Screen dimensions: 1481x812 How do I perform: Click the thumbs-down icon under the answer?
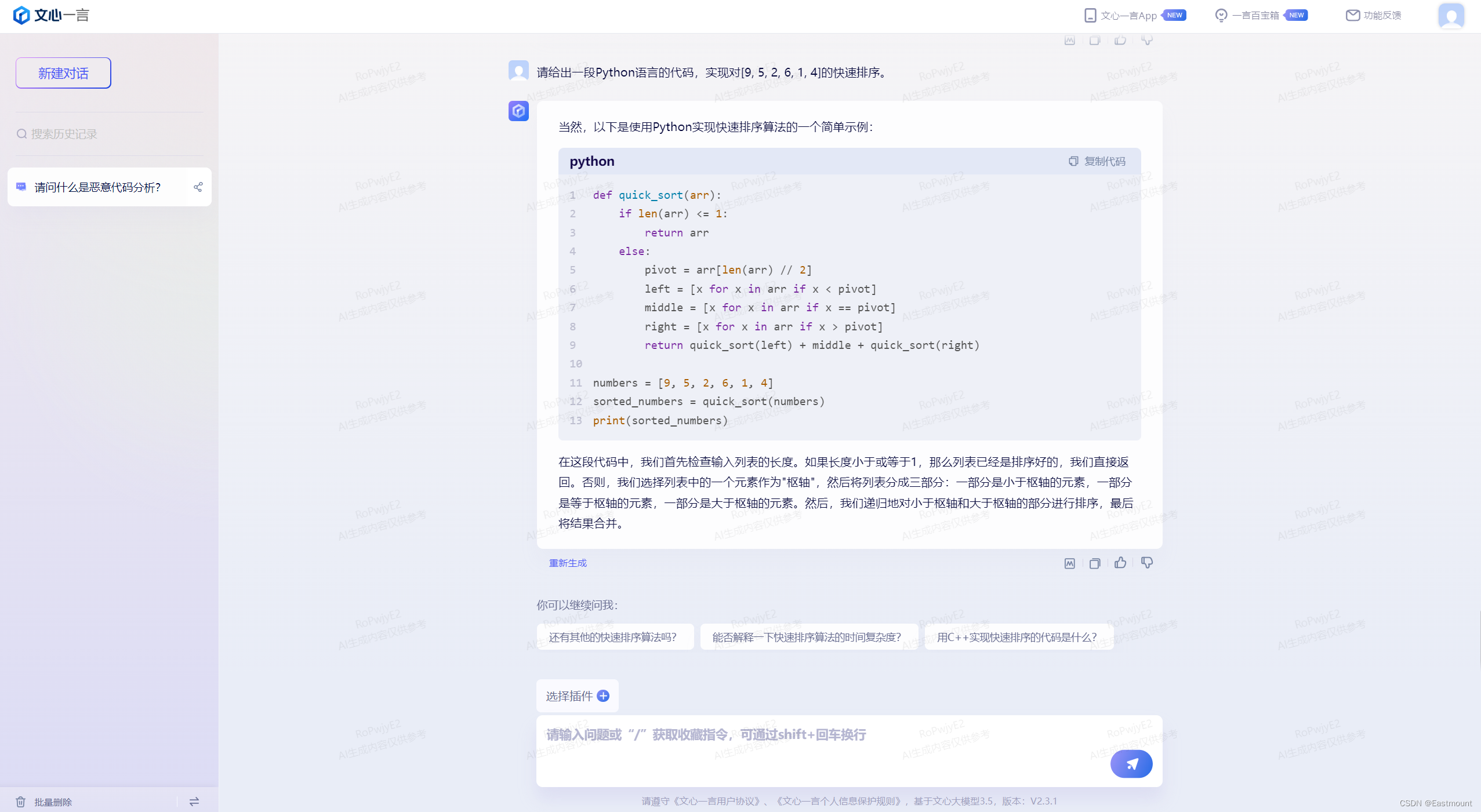pos(1146,563)
